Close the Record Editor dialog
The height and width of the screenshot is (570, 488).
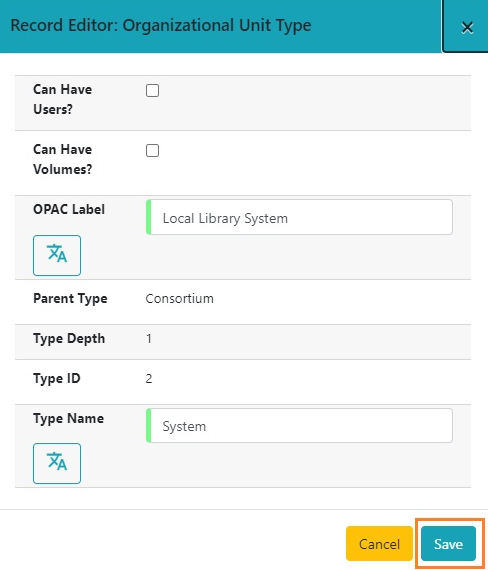467,27
